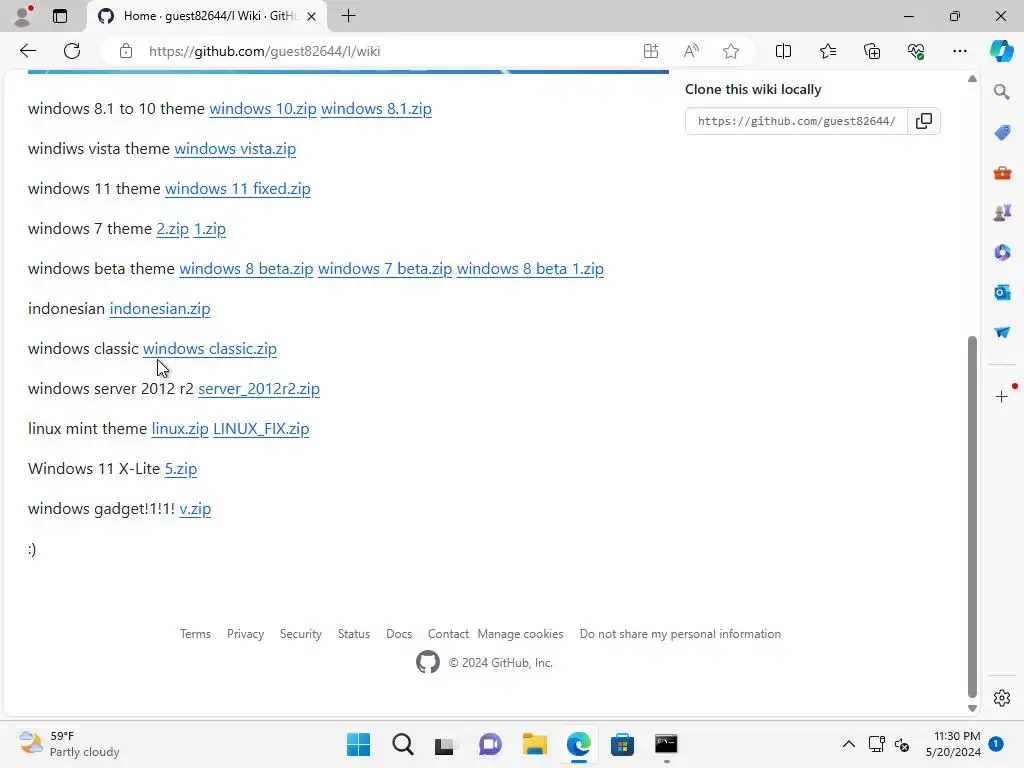Download 2.zip for windows 7 theme
This screenshot has width=1024, height=768.
click(172, 229)
